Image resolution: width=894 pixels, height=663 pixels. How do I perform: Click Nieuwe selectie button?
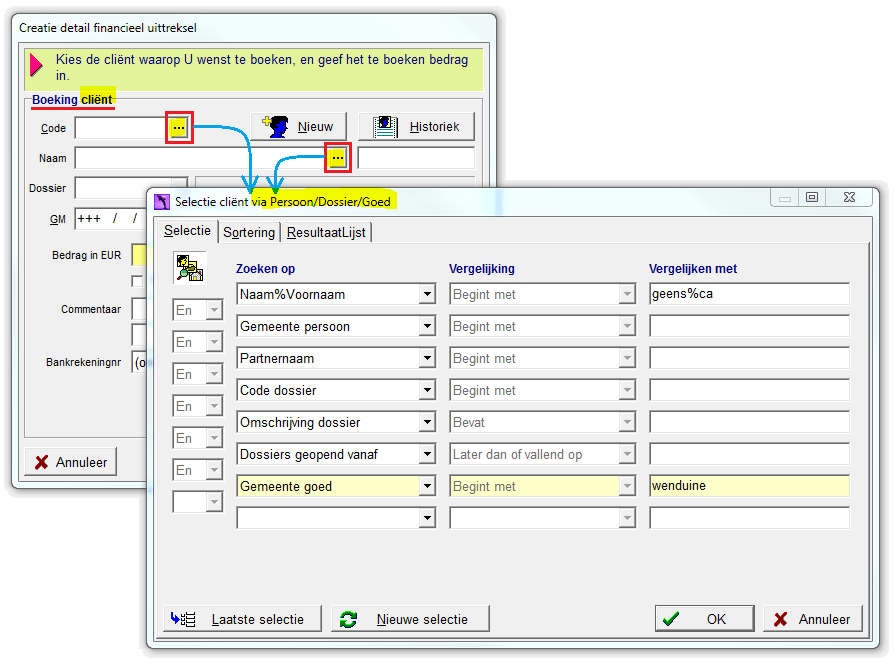click(x=410, y=619)
